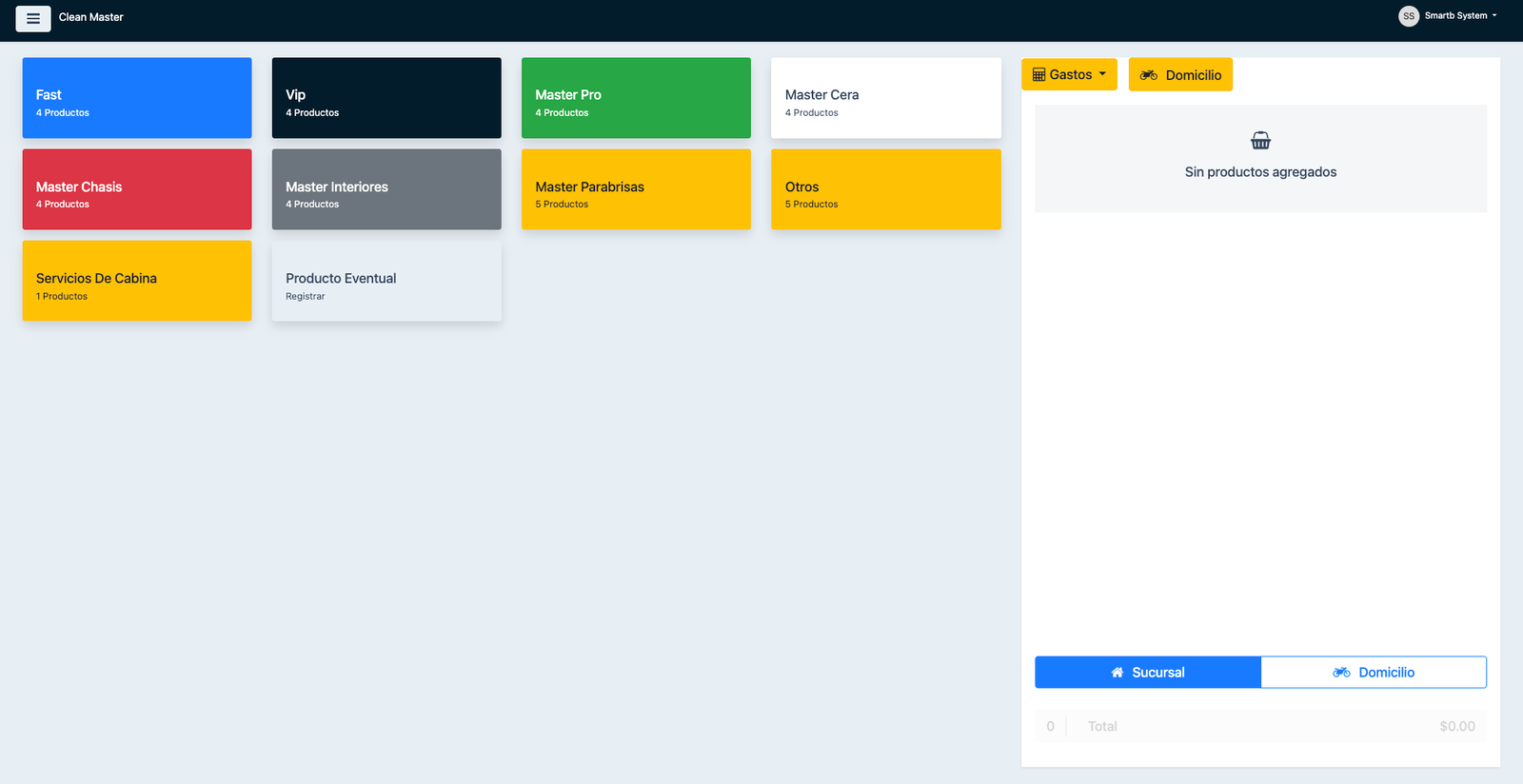Click the SS user avatar
The width and height of the screenshot is (1523, 784).
1409,16
